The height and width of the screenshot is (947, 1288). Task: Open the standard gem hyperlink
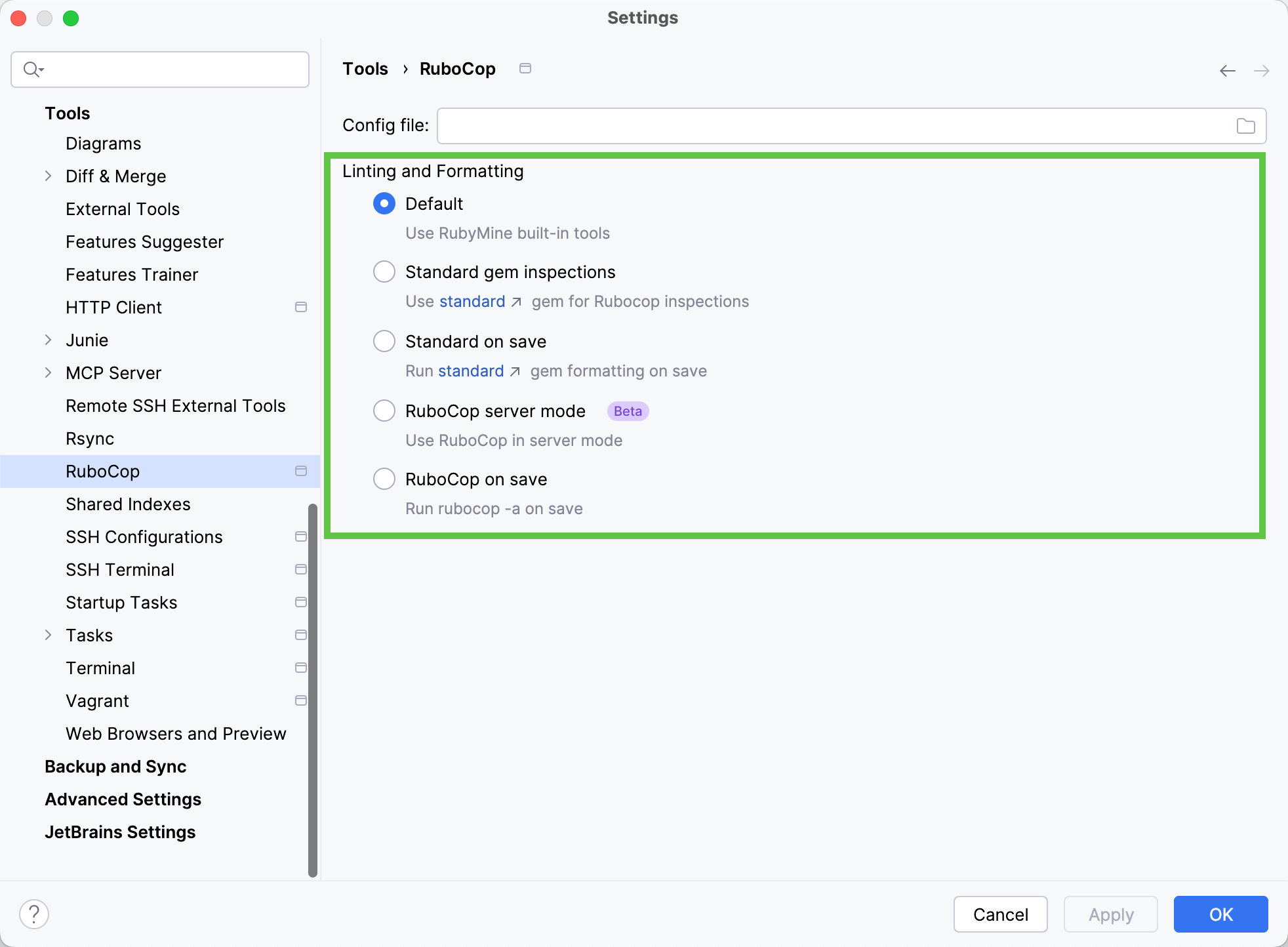(x=472, y=301)
